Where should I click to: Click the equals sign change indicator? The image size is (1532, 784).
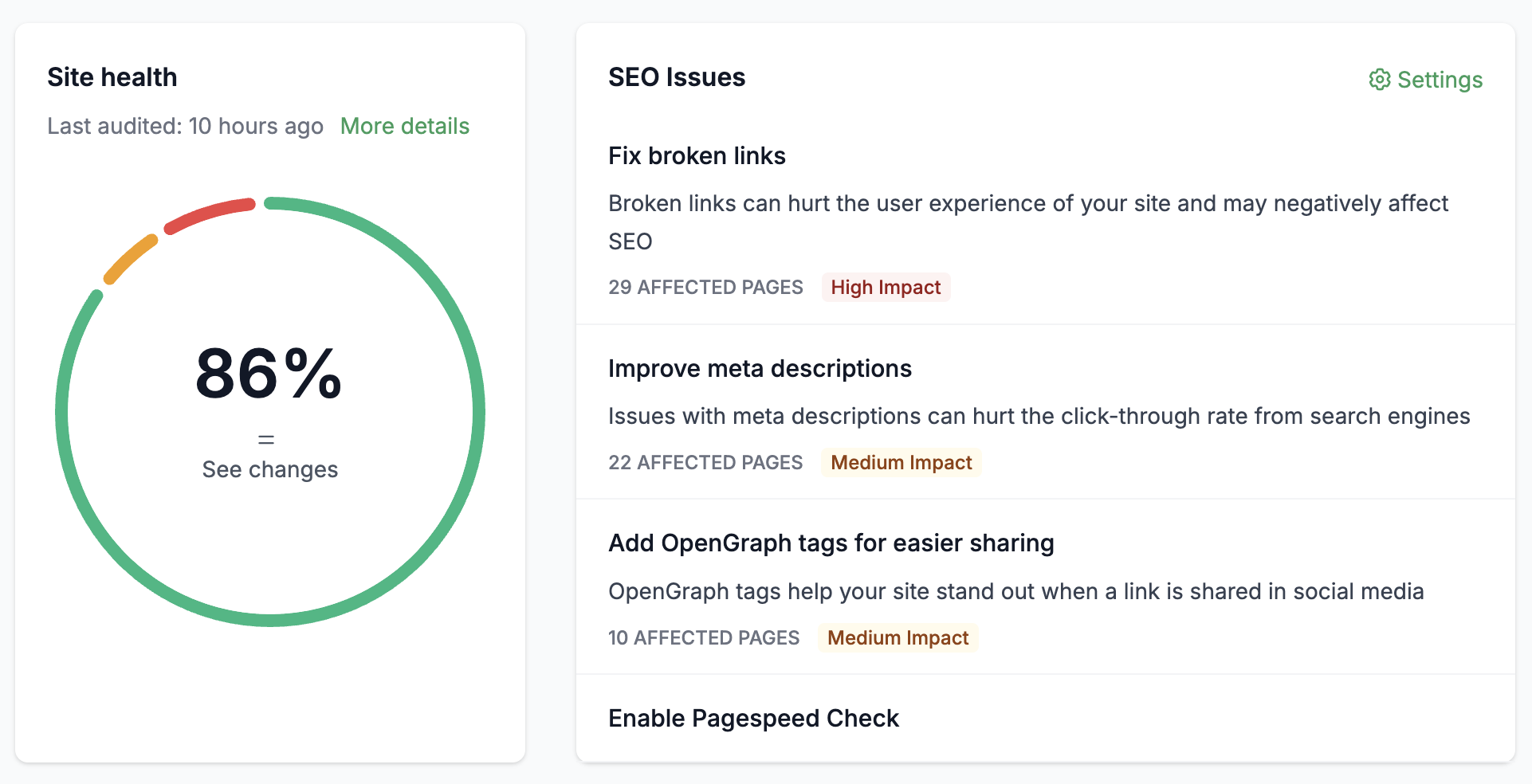point(266,439)
